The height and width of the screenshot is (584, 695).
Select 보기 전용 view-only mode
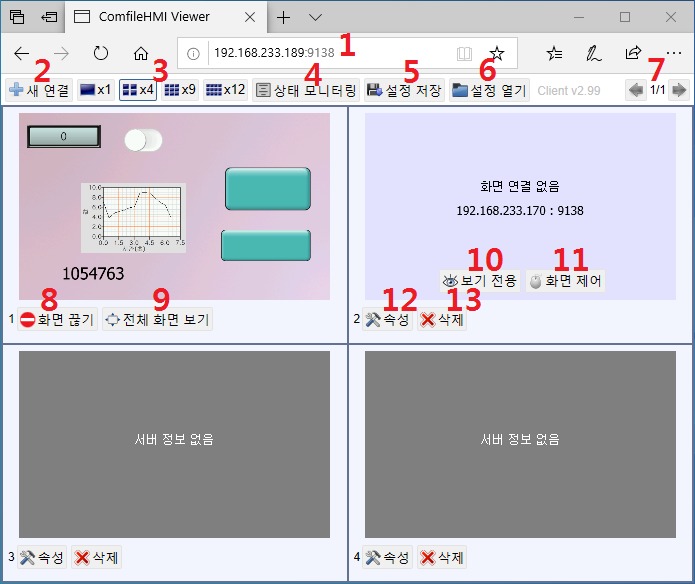[x=479, y=281]
